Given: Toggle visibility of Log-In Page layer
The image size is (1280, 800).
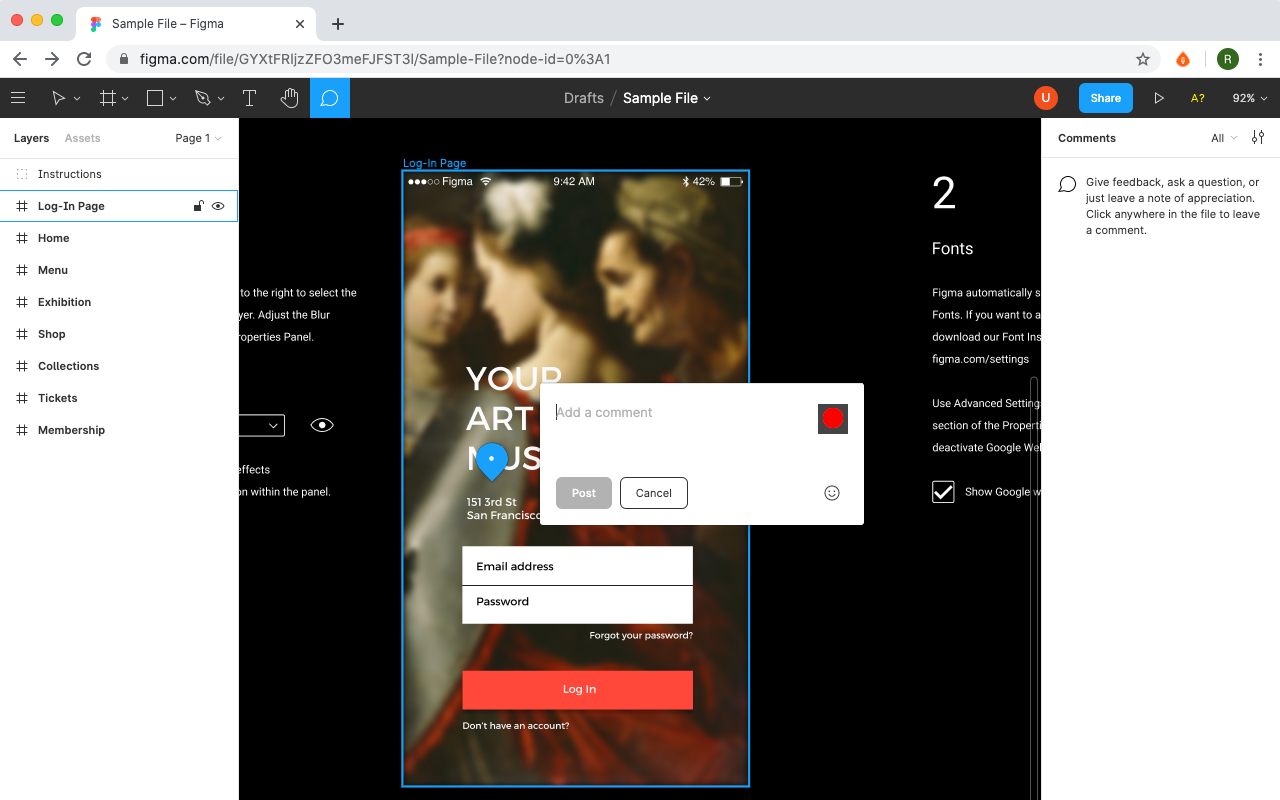Looking at the screenshot, I should tap(218, 206).
